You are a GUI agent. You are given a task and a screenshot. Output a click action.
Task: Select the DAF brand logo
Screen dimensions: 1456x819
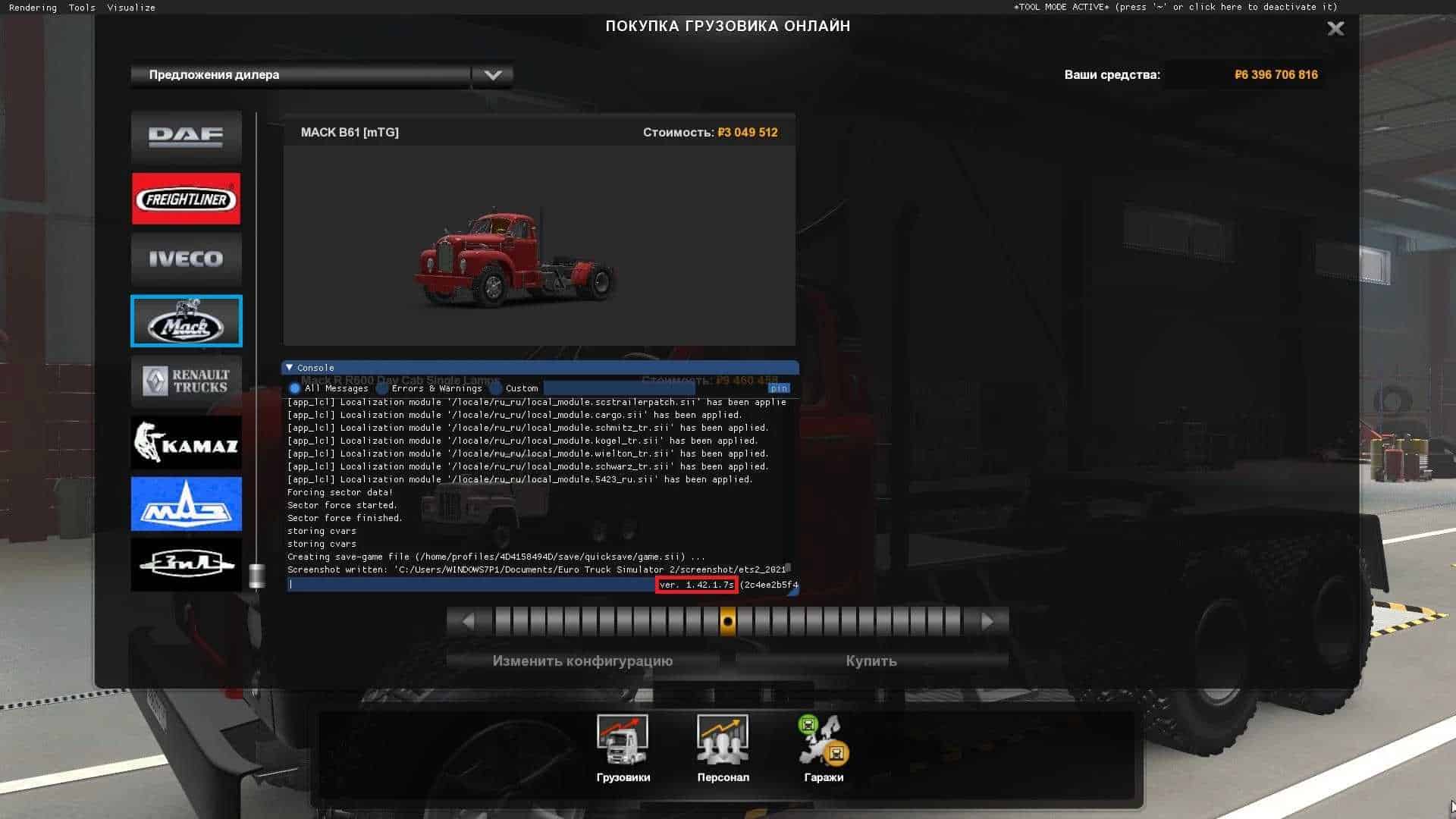click(186, 137)
